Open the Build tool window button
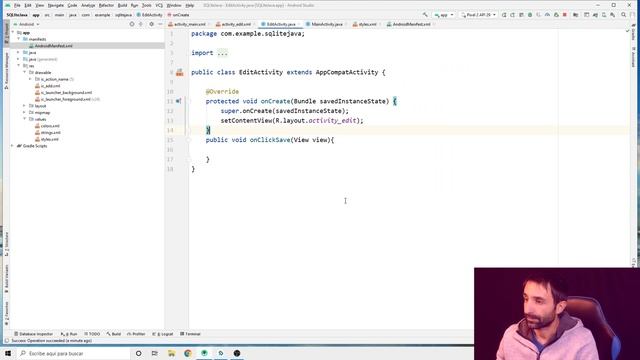The height and width of the screenshot is (360, 640). click(114, 334)
